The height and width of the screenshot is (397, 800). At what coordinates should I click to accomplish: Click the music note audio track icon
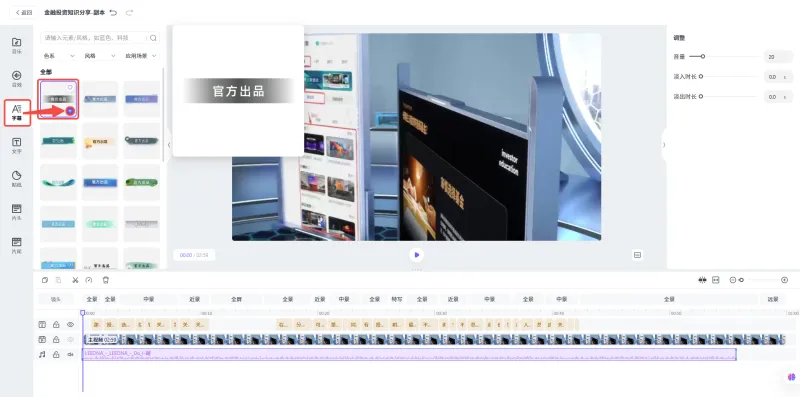42,354
